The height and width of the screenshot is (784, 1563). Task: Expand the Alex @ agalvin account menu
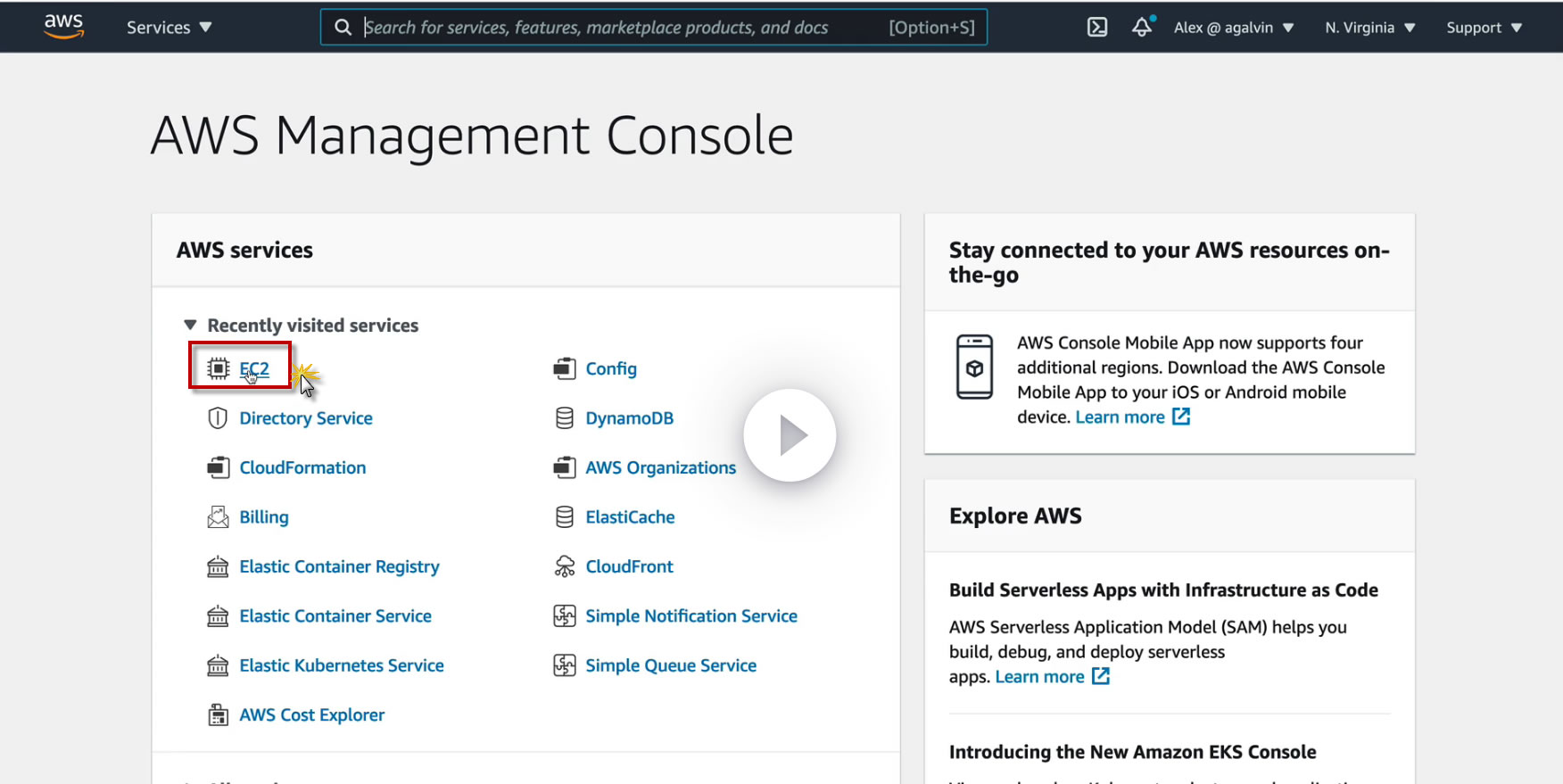click(x=1233, y=28)
